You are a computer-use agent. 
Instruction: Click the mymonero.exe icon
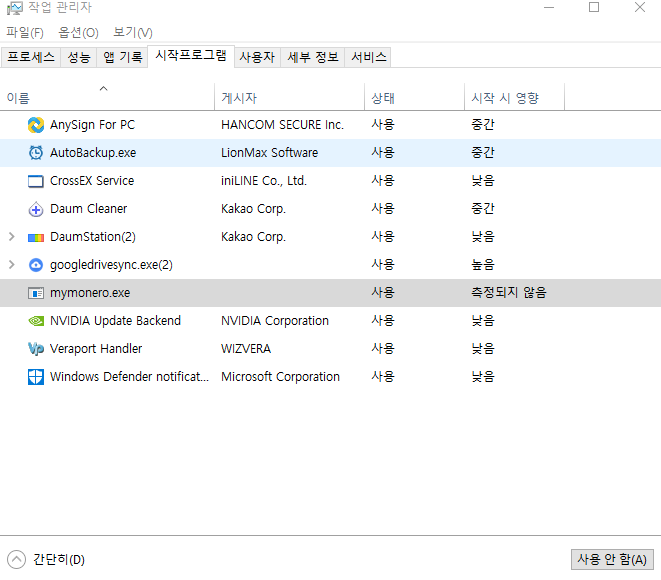click(x=36, y=293)
